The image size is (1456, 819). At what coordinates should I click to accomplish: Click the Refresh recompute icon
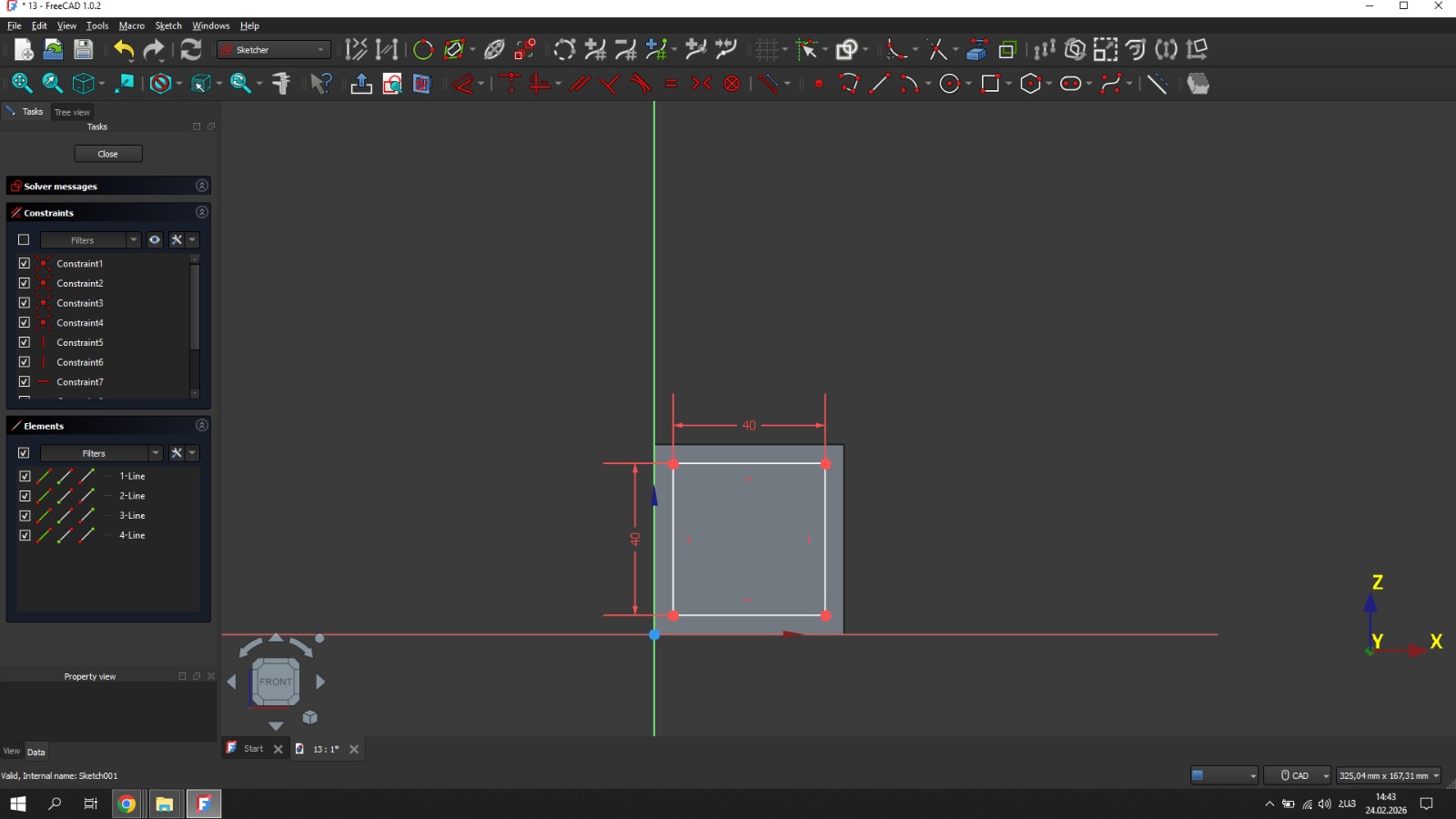tap(191, 50)
